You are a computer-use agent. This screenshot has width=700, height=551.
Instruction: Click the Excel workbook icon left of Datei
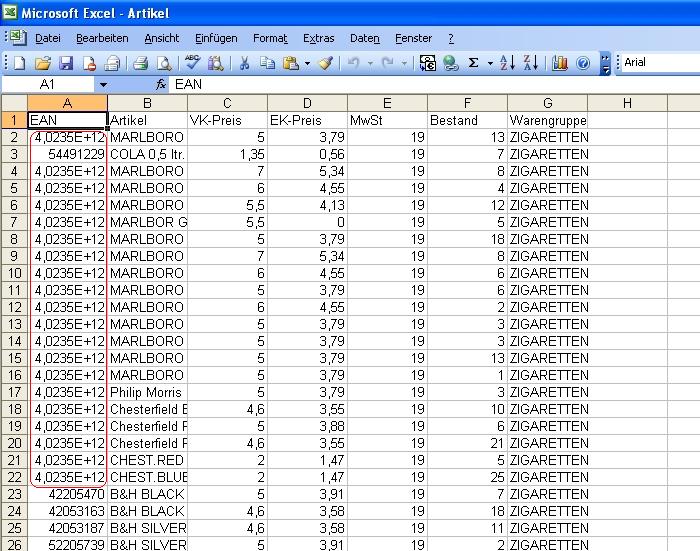pos(17,38)
